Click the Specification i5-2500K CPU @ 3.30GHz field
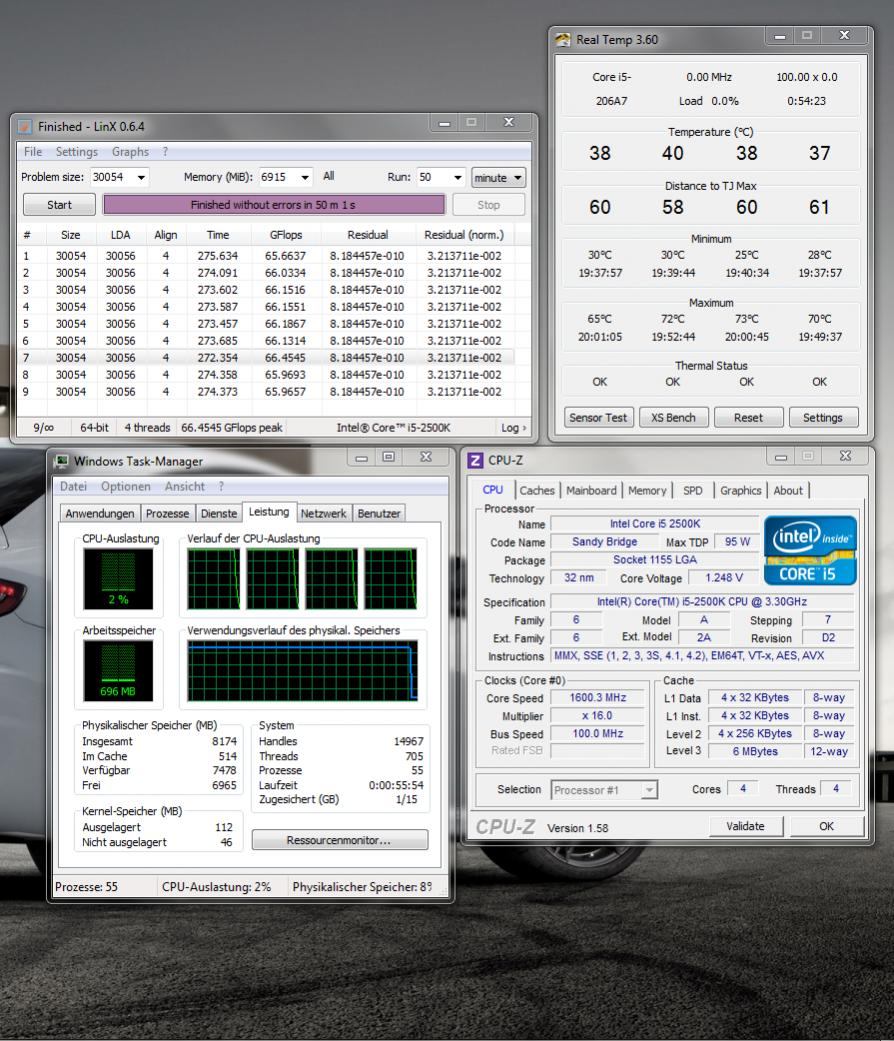Viewport: 894px width, 1041px height. coord(702,601)
